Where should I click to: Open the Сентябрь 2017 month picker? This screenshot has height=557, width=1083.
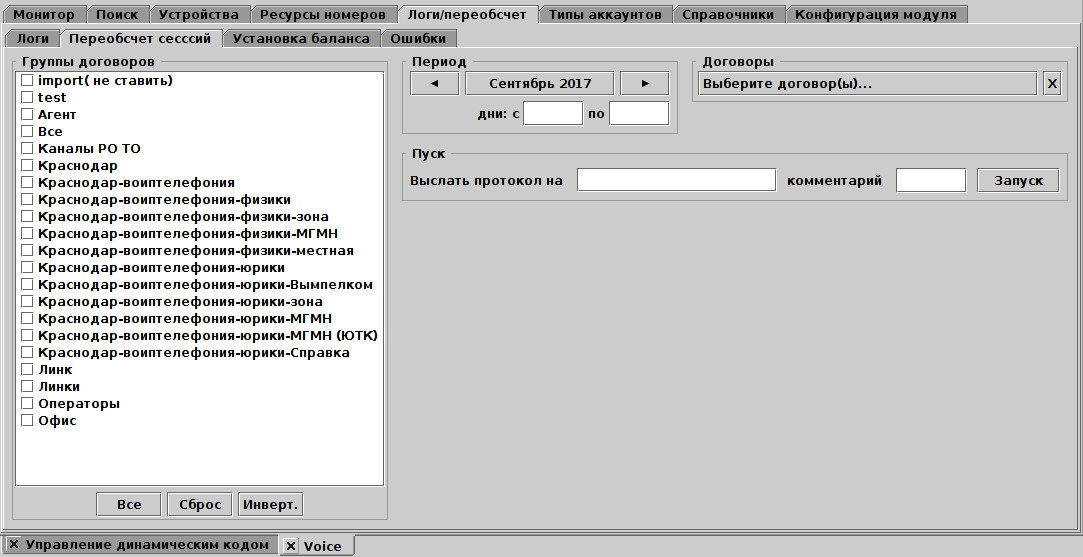coord(540,83)
